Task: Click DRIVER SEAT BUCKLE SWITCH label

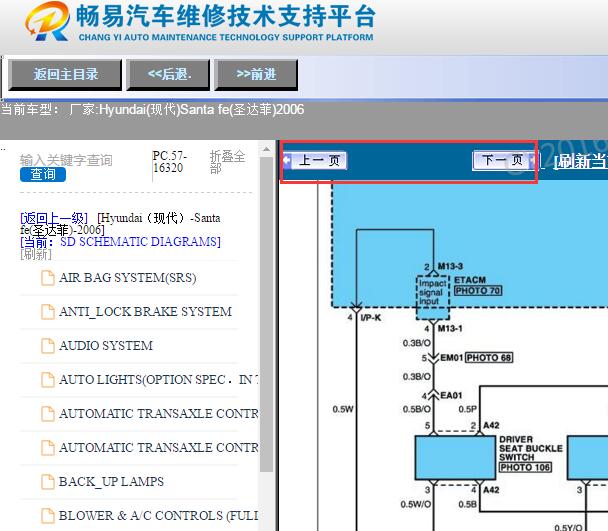Action: 530,448
